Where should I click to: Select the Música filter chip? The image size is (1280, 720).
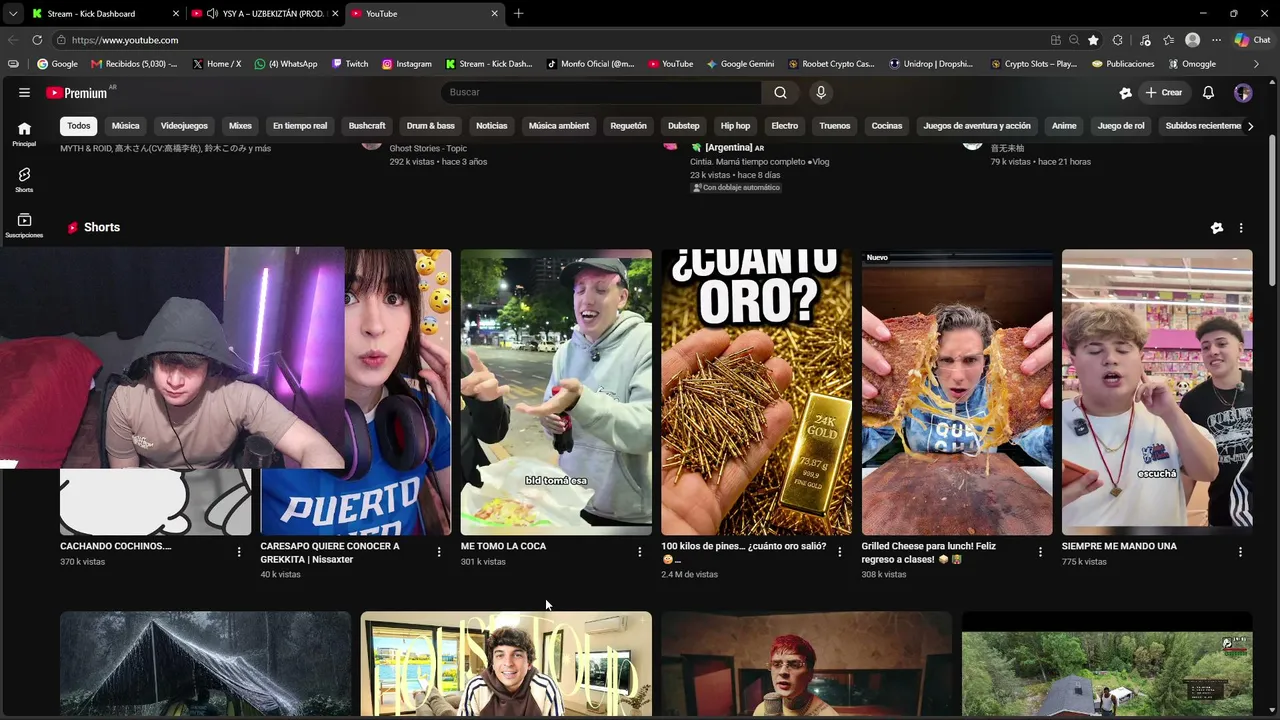[x=125, y=126]
